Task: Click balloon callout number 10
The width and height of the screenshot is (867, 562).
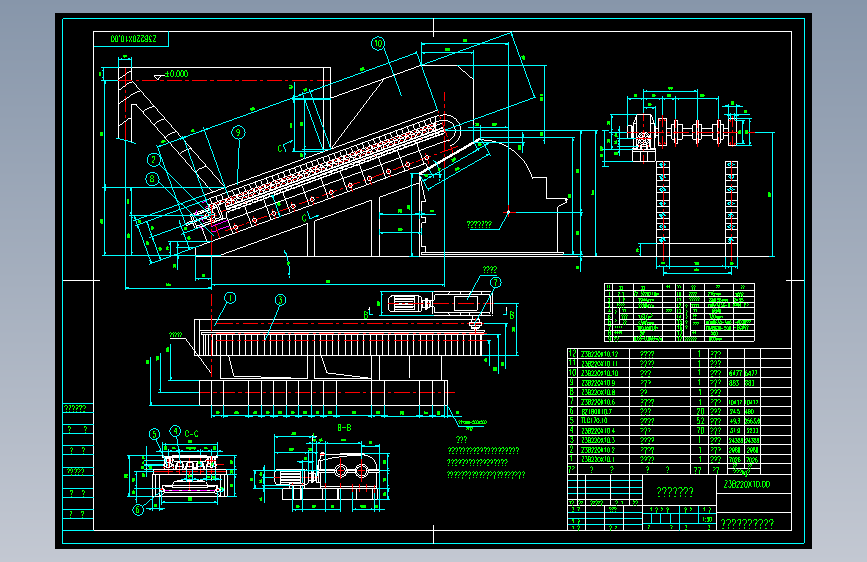Action: pos(378,43)
